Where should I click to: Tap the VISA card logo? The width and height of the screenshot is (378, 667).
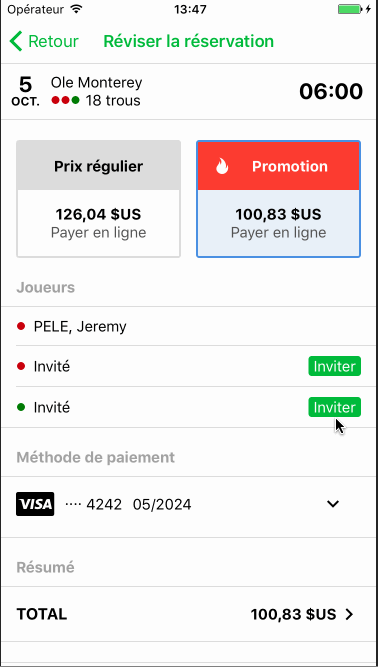(x=35, y=504)
